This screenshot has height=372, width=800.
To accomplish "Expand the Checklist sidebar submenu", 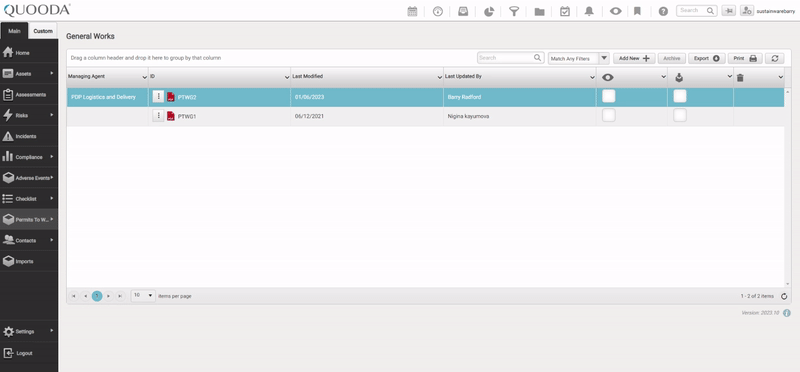I will [52, 199].
